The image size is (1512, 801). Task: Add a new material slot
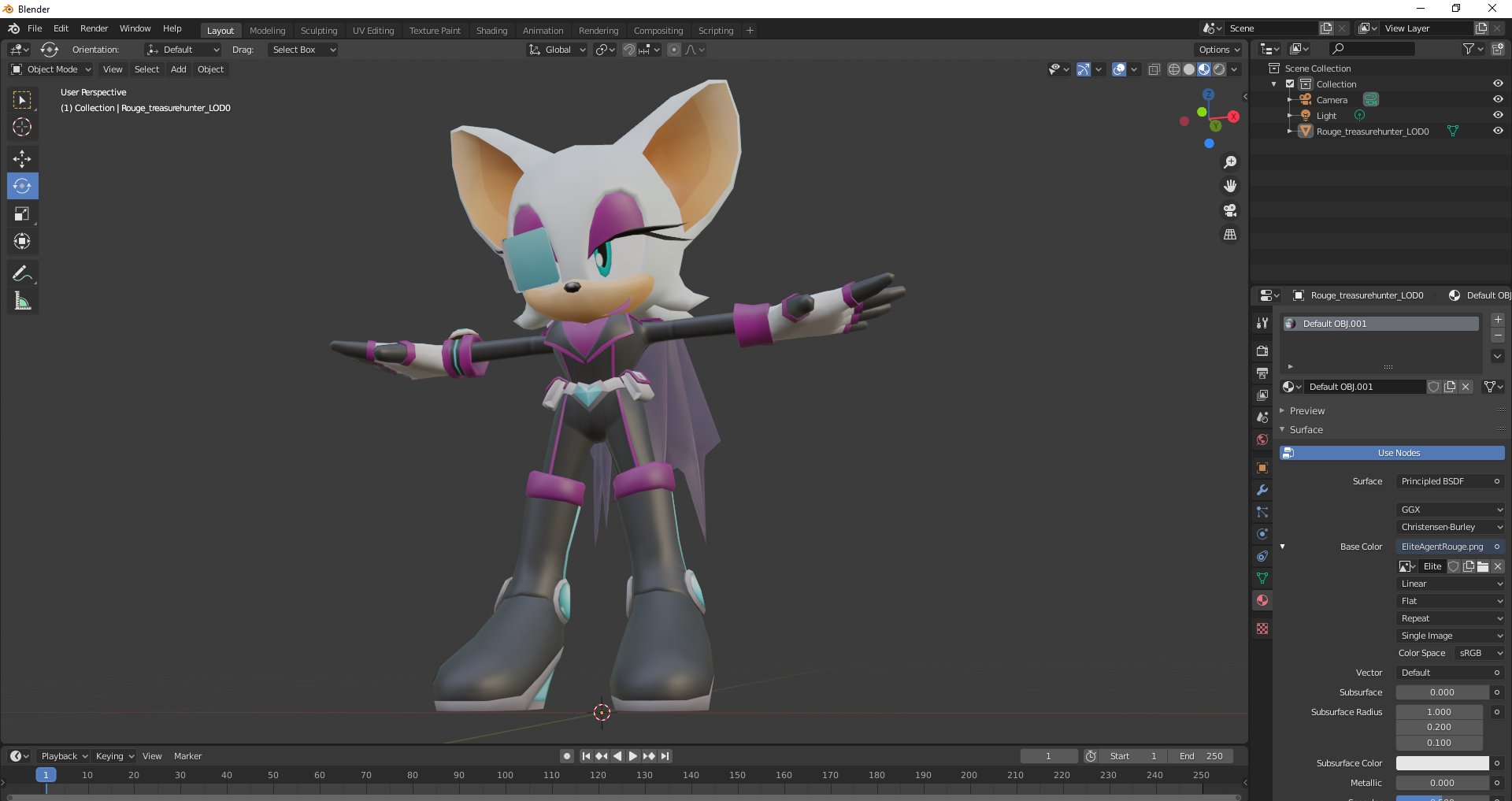[1498, 320]
